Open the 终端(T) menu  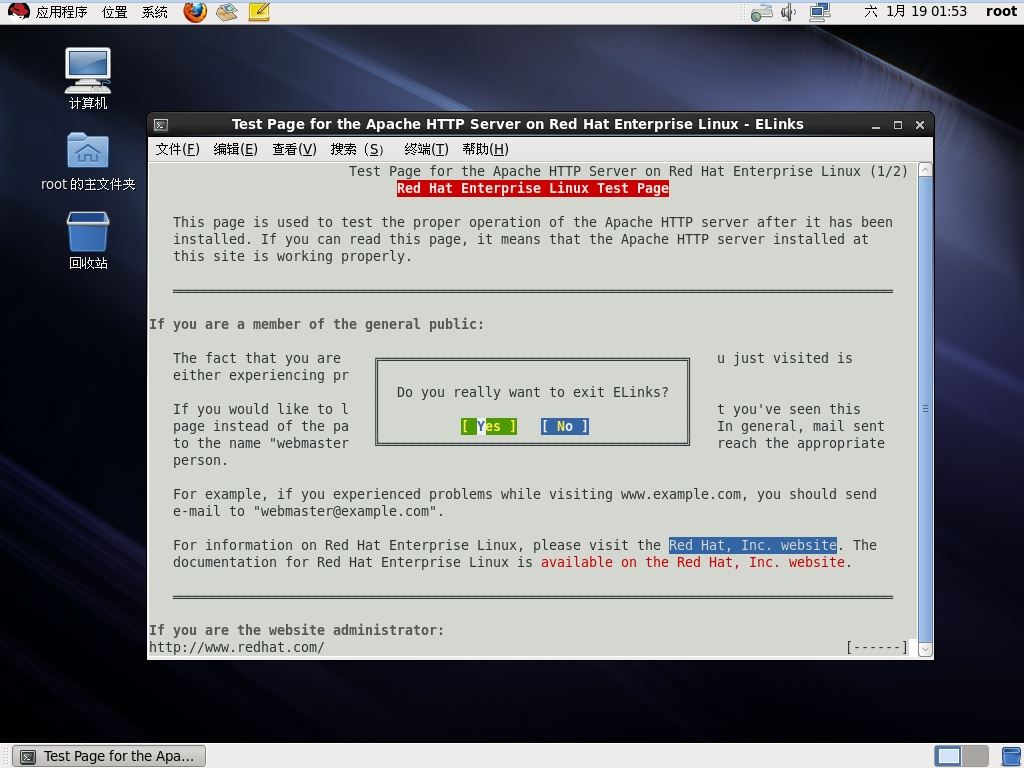[x=426, y=150]
